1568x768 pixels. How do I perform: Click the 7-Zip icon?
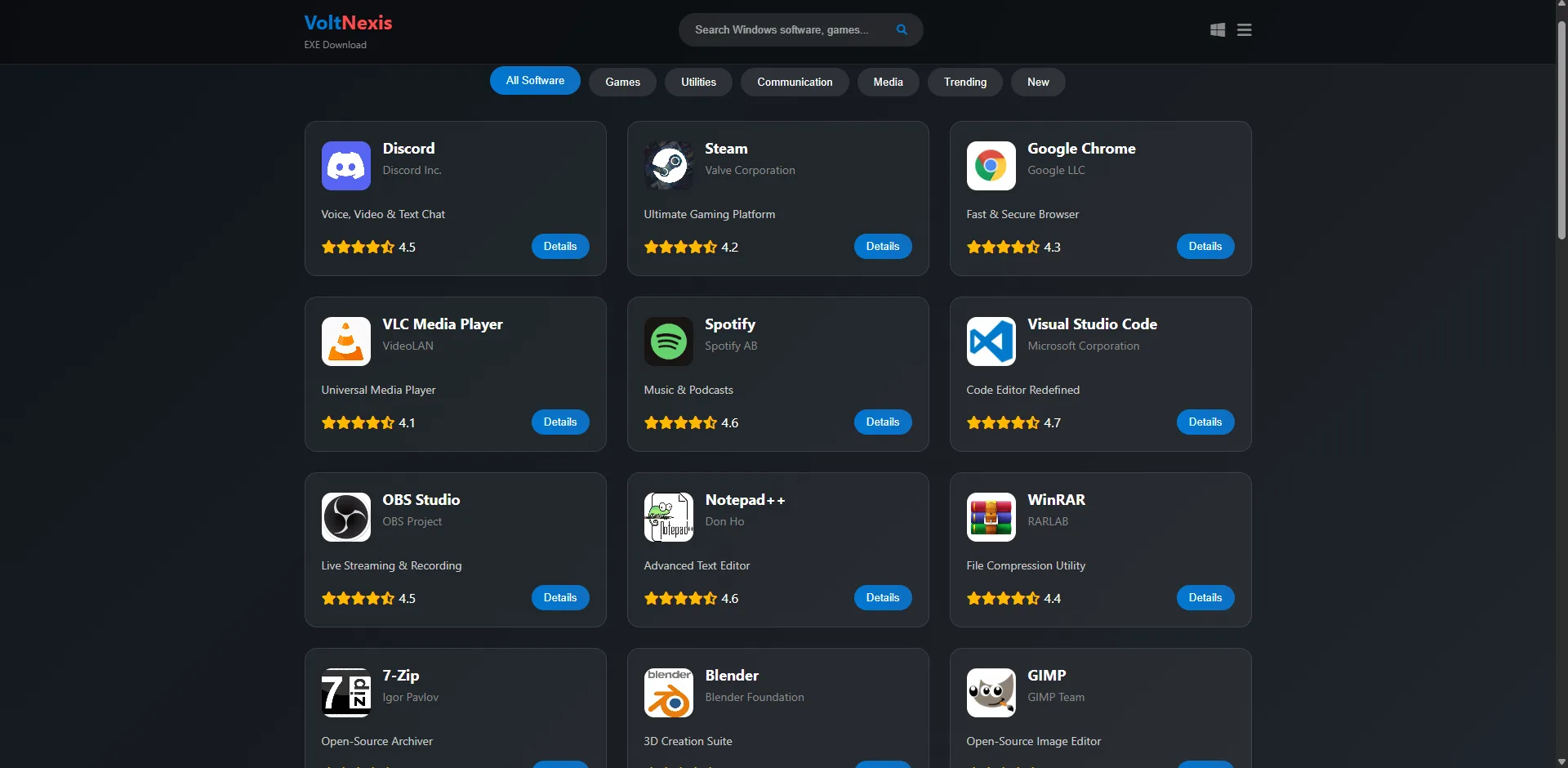coord(345,692)
